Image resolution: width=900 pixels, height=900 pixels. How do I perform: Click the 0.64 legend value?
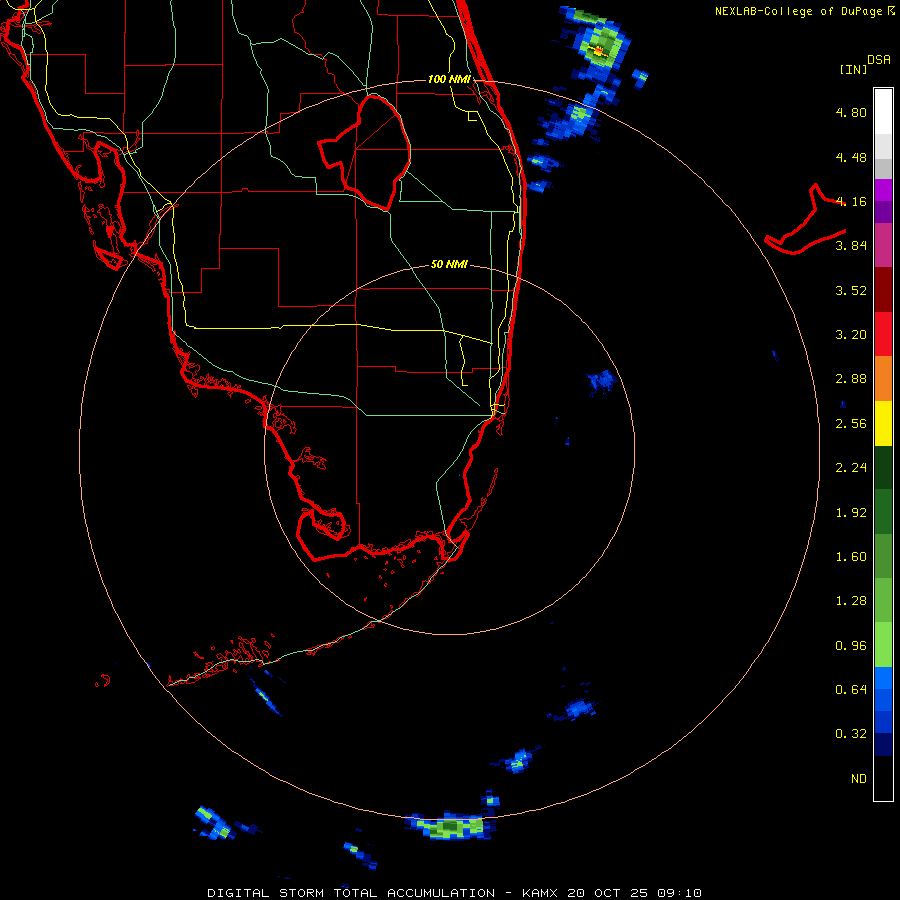851,690
